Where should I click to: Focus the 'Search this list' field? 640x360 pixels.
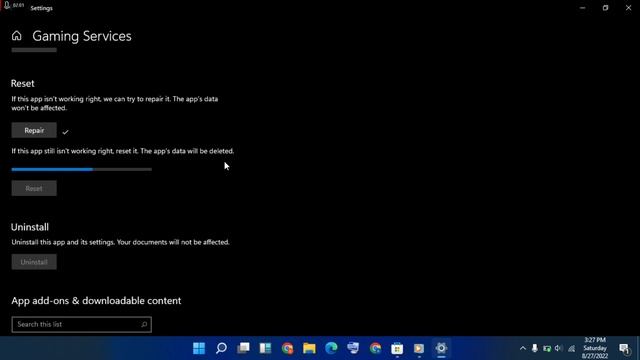[x=82, y=324]
